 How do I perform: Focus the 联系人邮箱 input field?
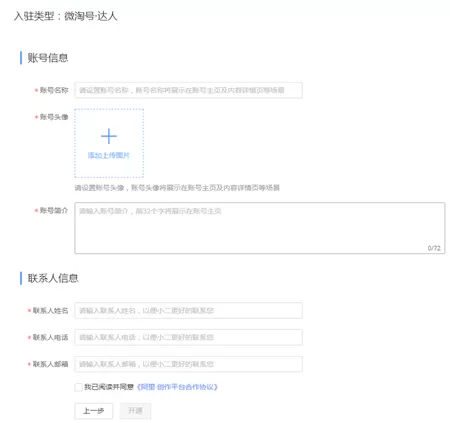tap(188, 364)
